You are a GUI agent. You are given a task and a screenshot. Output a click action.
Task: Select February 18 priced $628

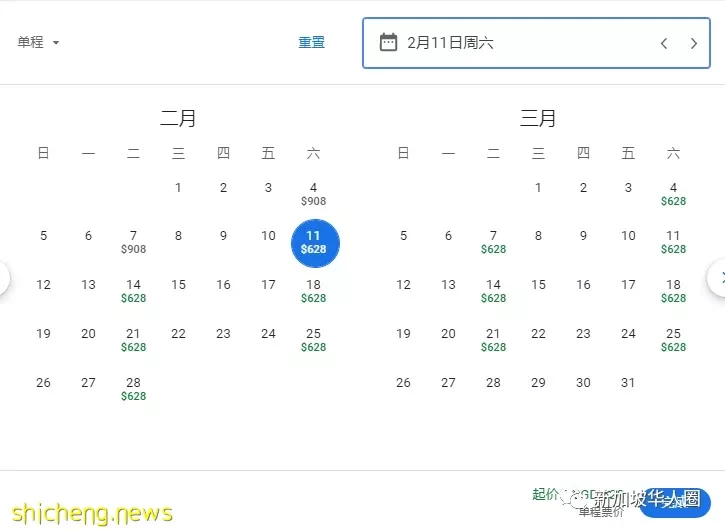[x=313, y=291]
